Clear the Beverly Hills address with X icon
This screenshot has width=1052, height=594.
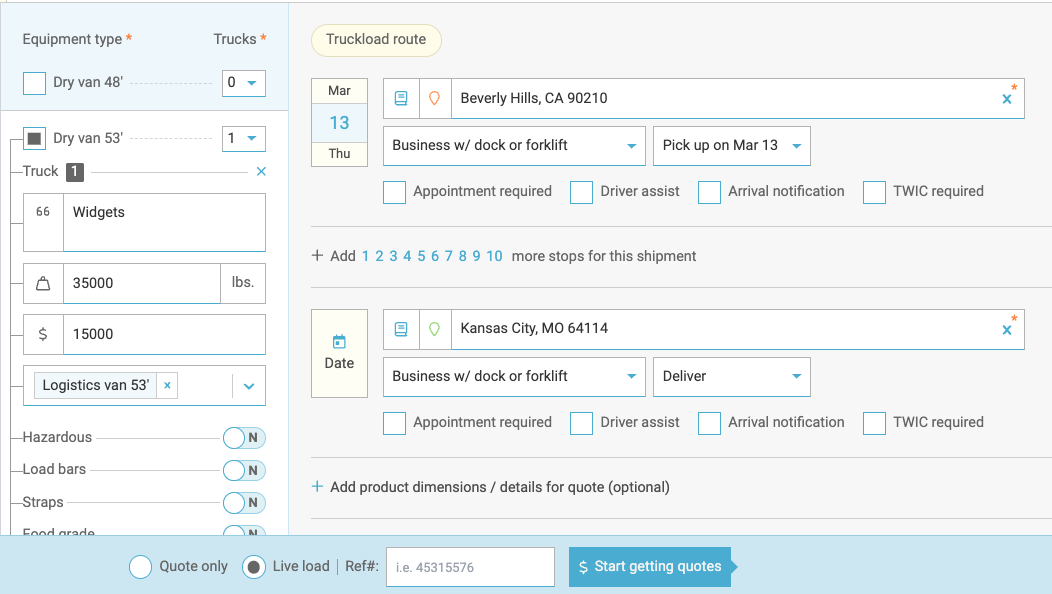pos(1007,99)
